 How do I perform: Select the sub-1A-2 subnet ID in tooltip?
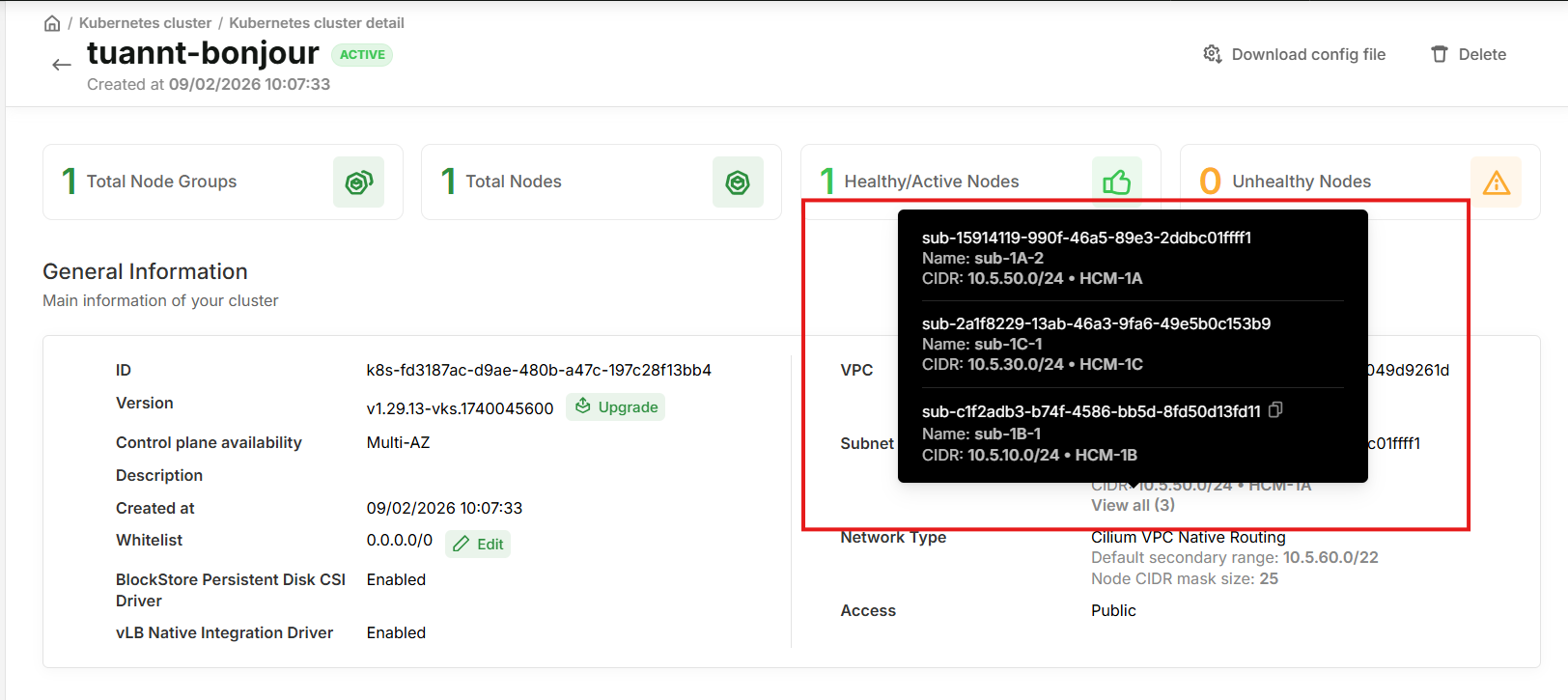pyautogui.click(x=1086, y=238)
